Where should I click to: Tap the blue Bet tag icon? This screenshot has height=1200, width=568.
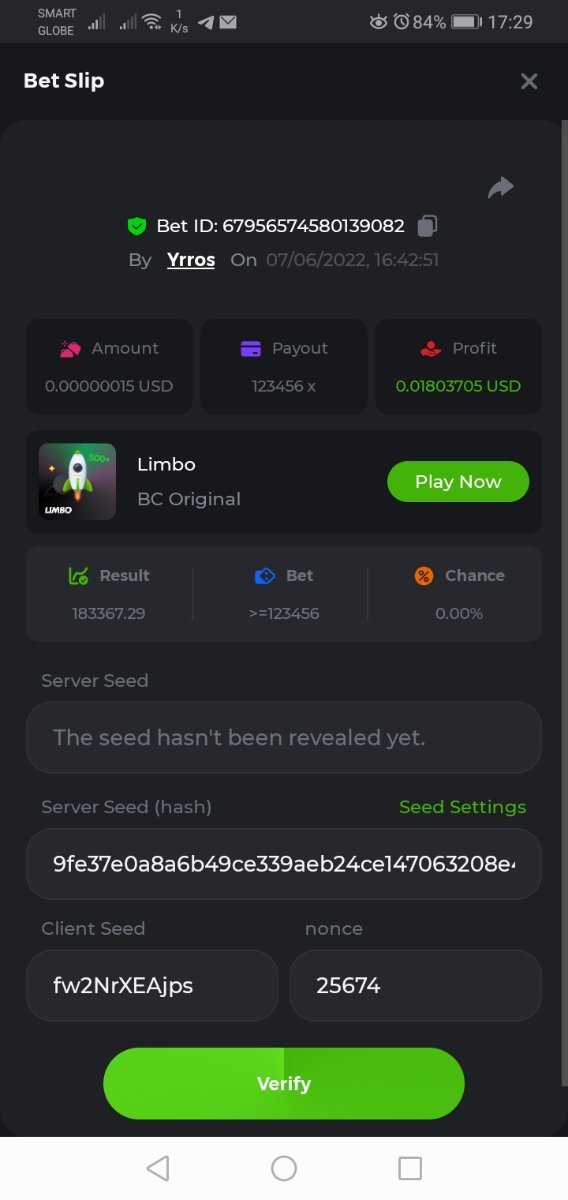[x=265, y=576]
